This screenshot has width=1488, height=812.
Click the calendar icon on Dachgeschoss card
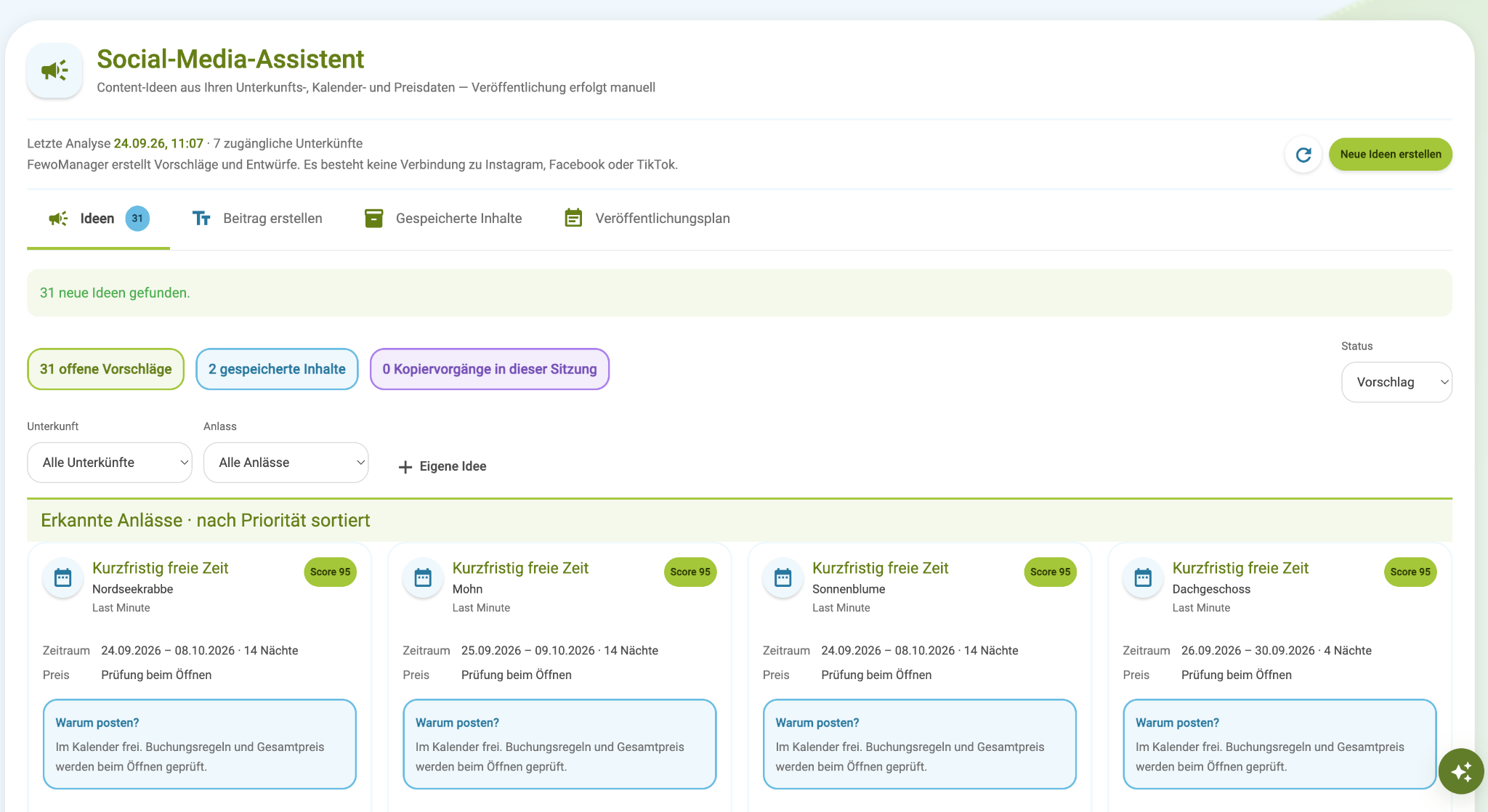[1143, 578]
